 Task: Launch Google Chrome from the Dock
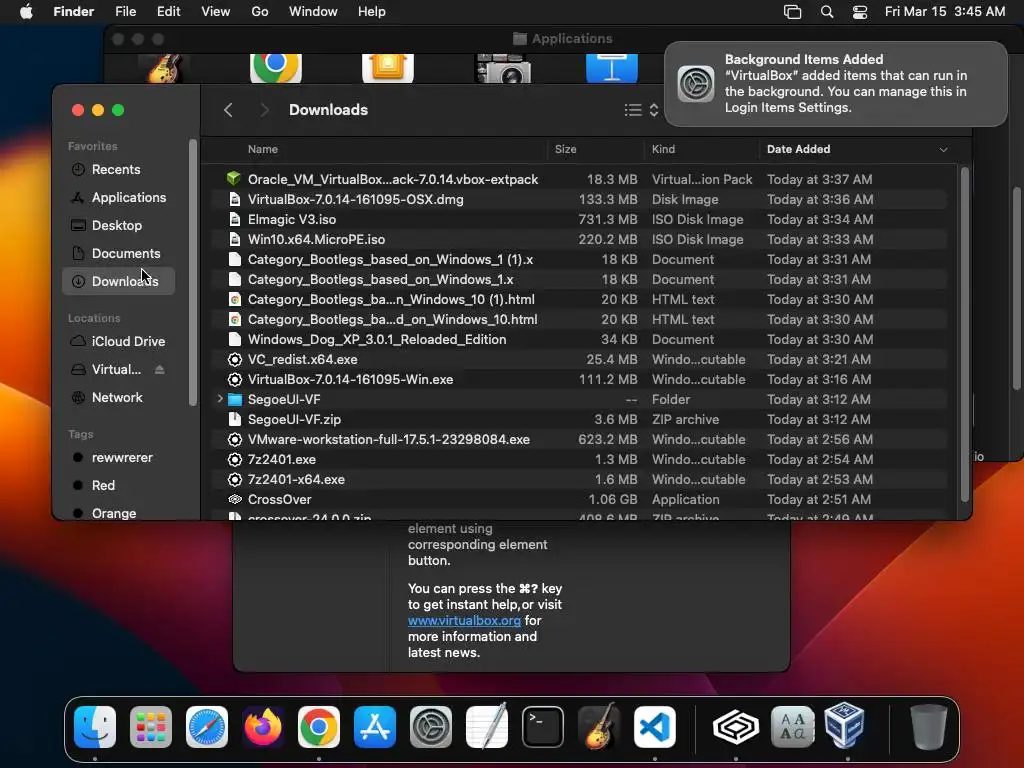[319, 726]
